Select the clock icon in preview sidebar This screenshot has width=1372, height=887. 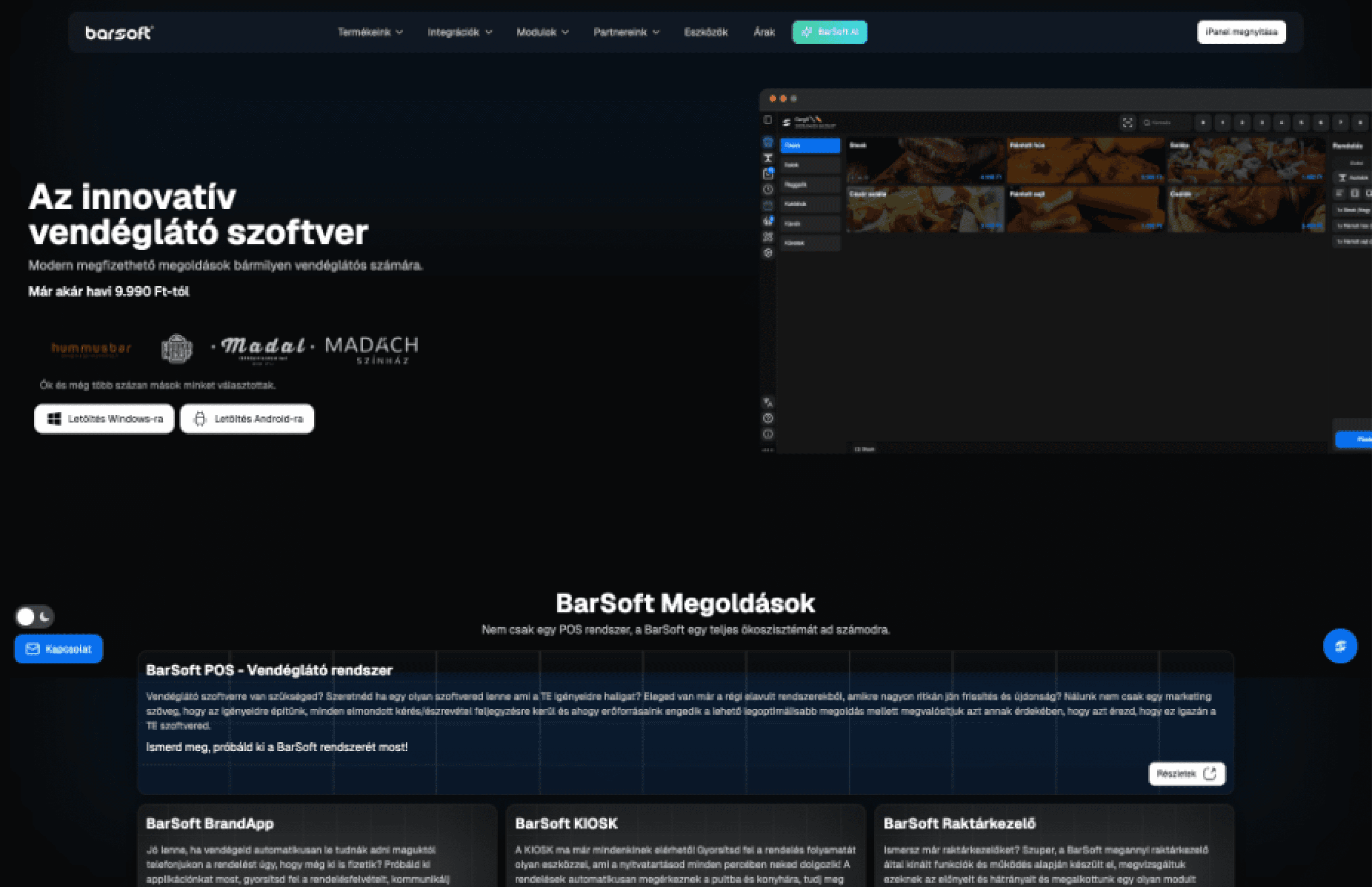pyautogui.click(x=768, y=189)
